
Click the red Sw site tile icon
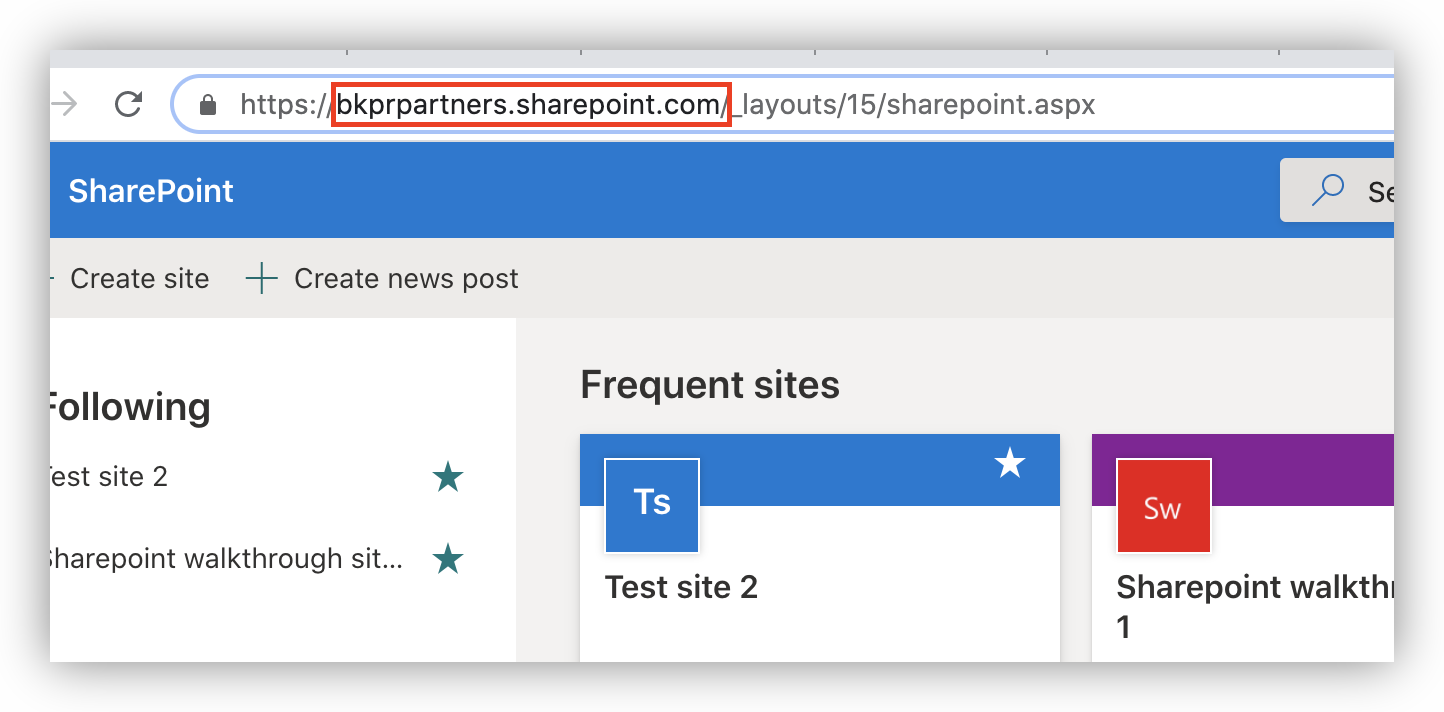(x=1163, y=506)
